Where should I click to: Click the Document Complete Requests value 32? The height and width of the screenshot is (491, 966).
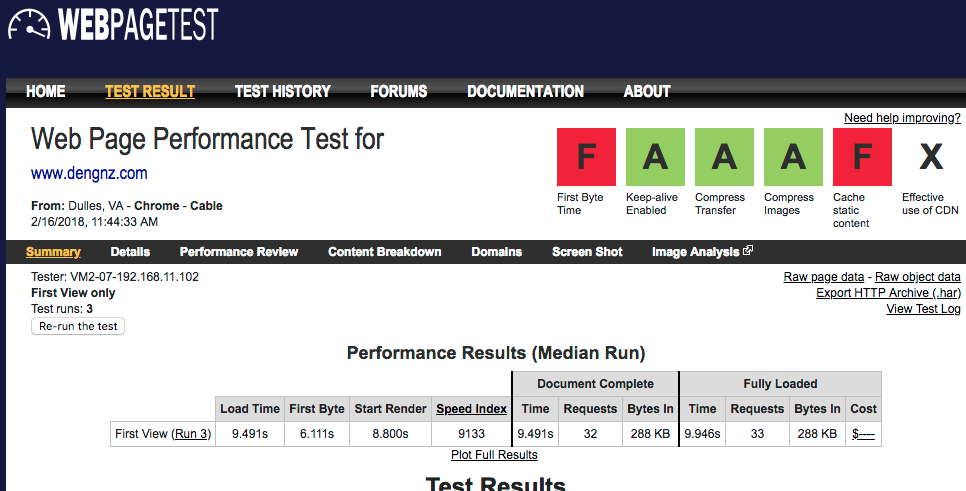(590, 434)
